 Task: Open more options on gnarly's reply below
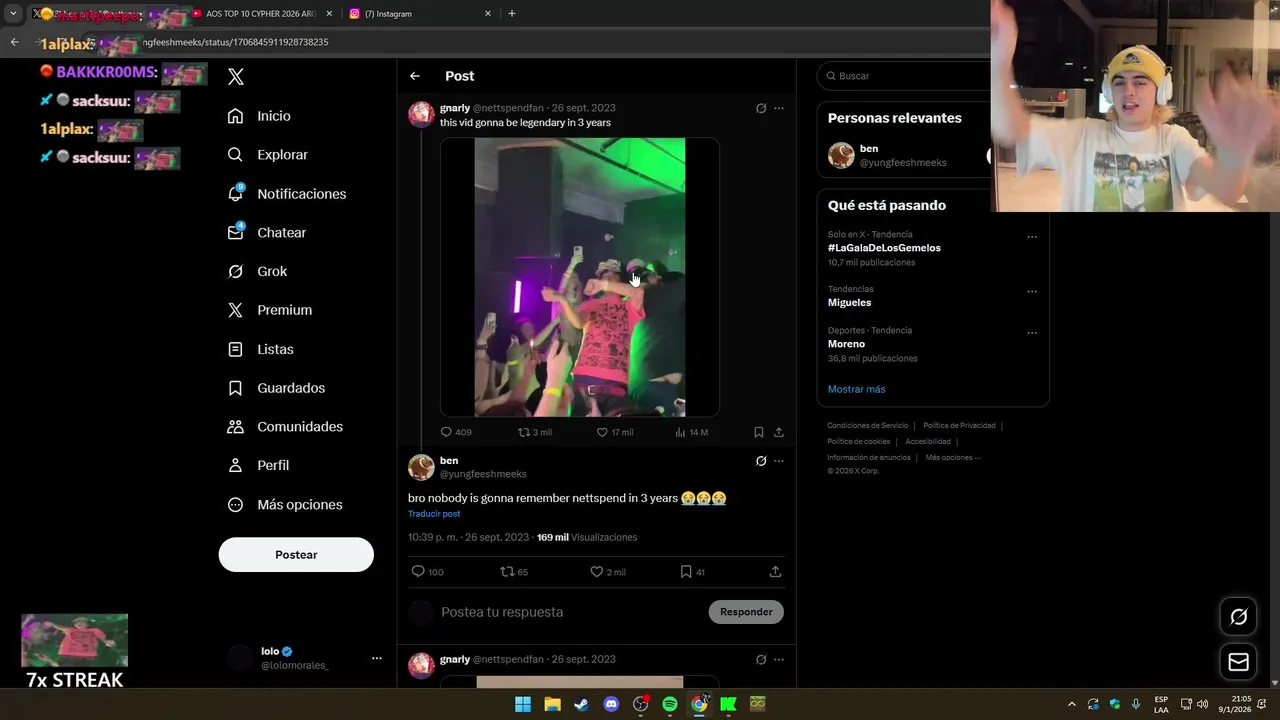click(x=779, y=660)
